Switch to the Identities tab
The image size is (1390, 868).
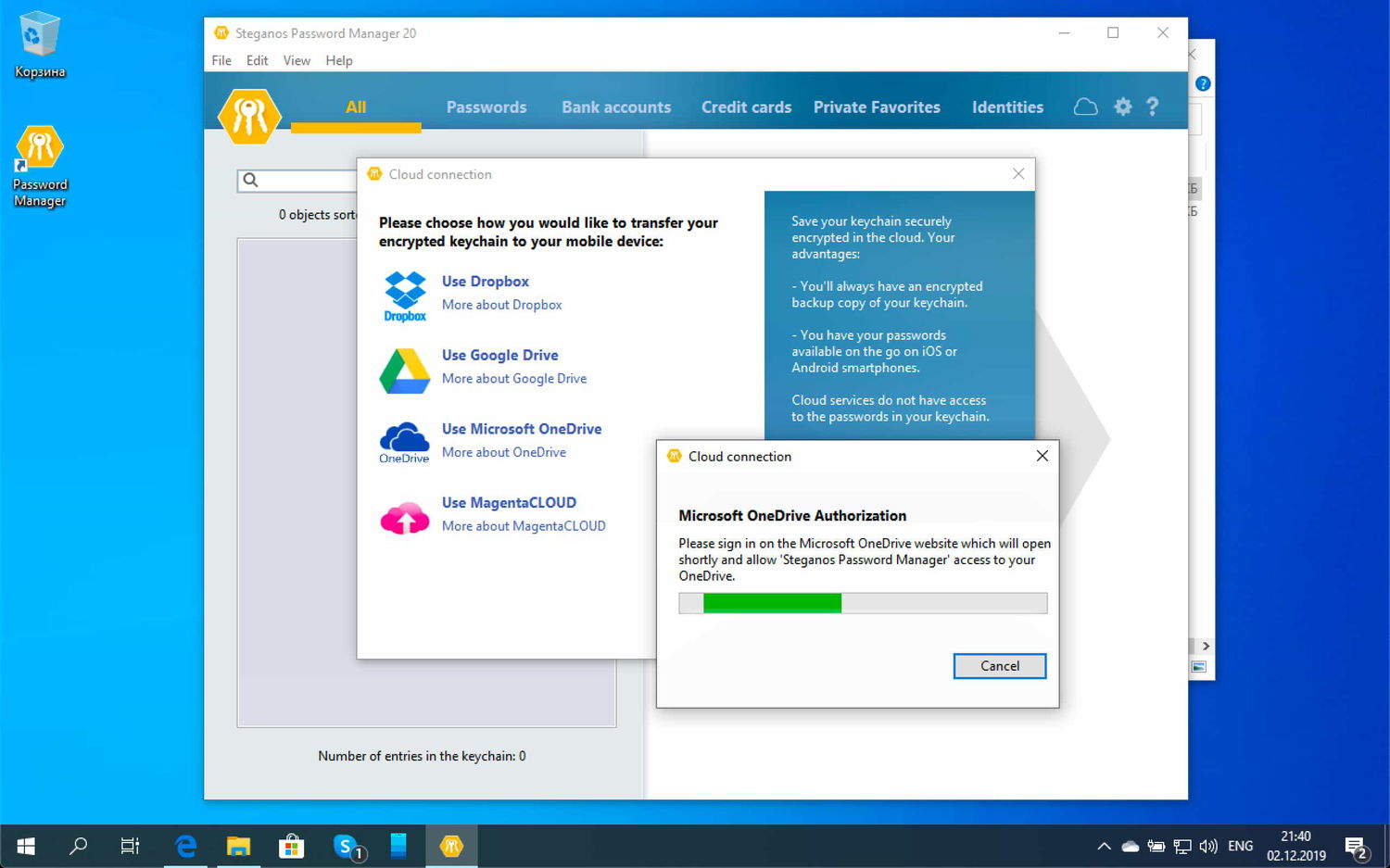click(1007, 107)
